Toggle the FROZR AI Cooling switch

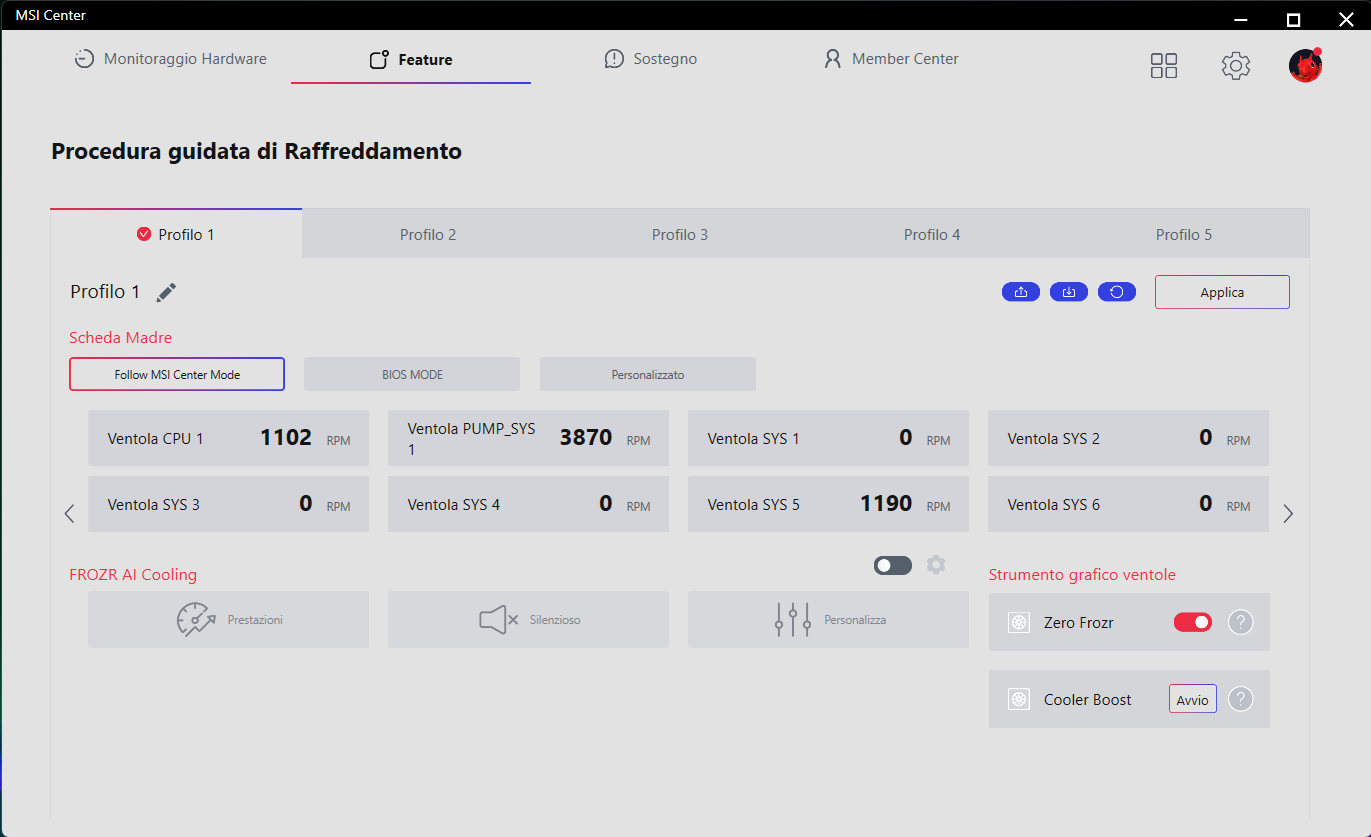893,565
